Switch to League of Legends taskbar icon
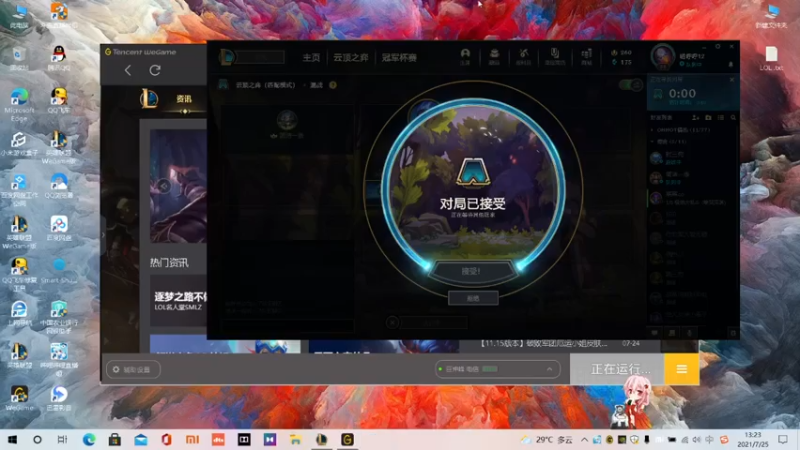 click(321, 439)
